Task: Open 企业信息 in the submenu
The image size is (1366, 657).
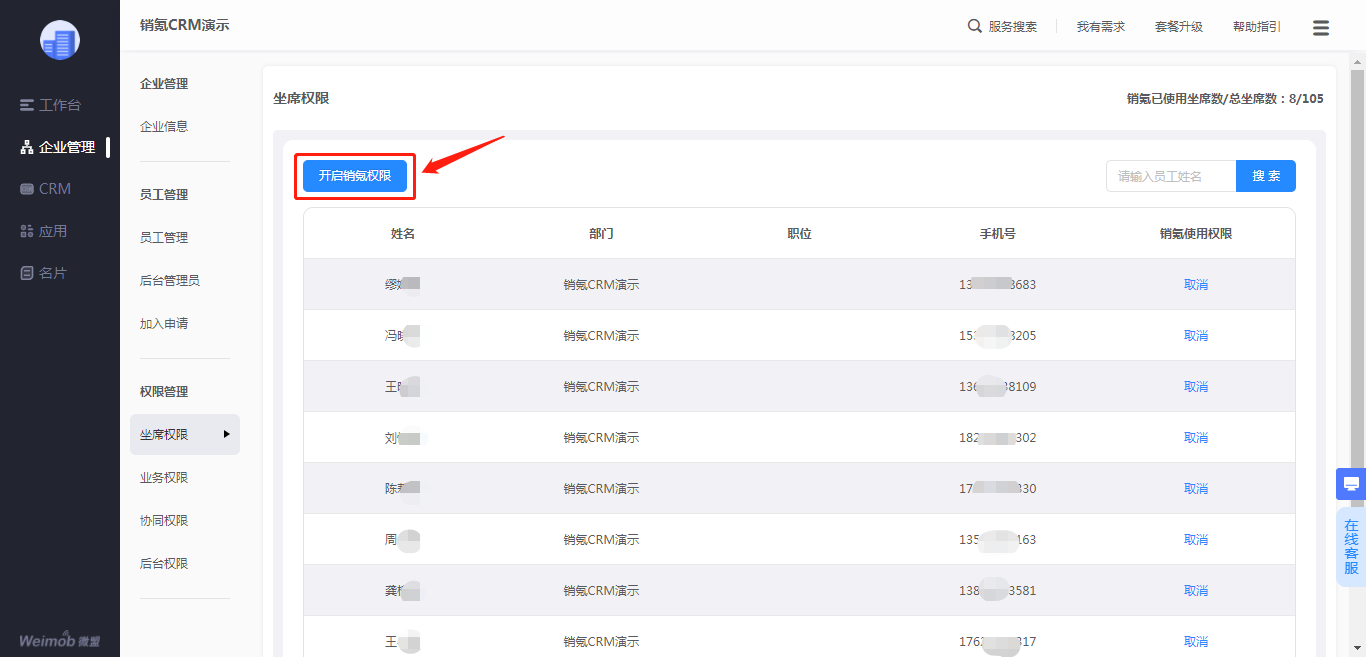Action: (x=164, y=127)
